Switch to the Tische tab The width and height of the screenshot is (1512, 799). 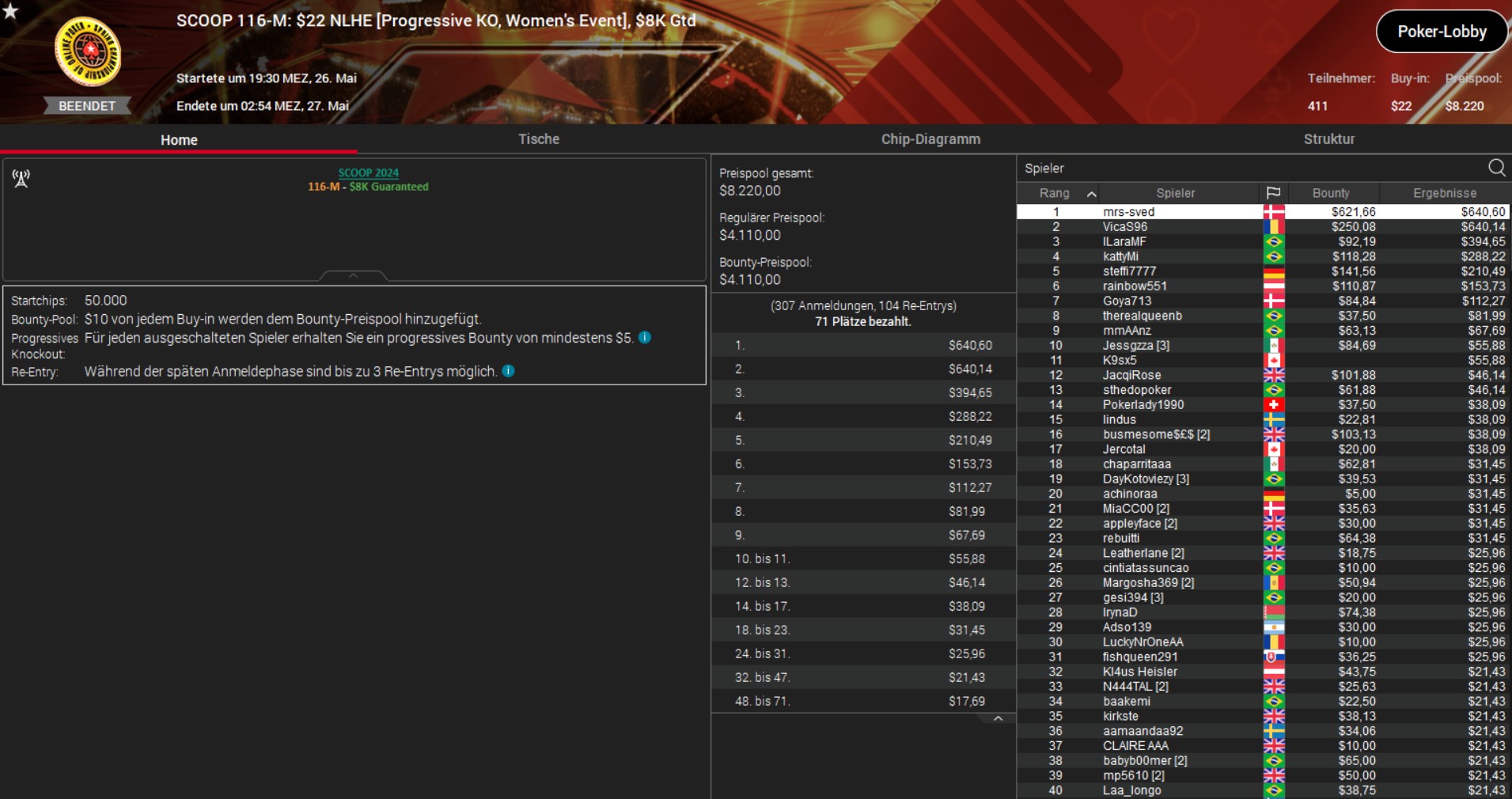click(x=538, y=139)
